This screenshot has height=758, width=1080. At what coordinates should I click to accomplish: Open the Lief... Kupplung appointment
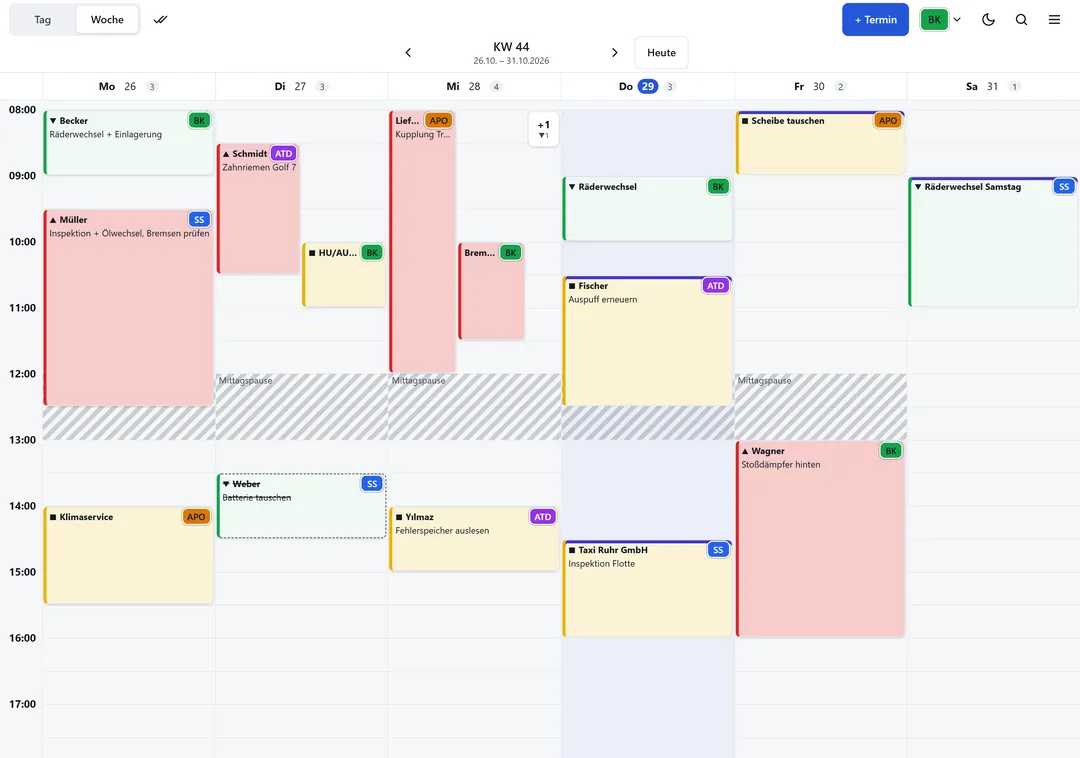coord(423,242)
